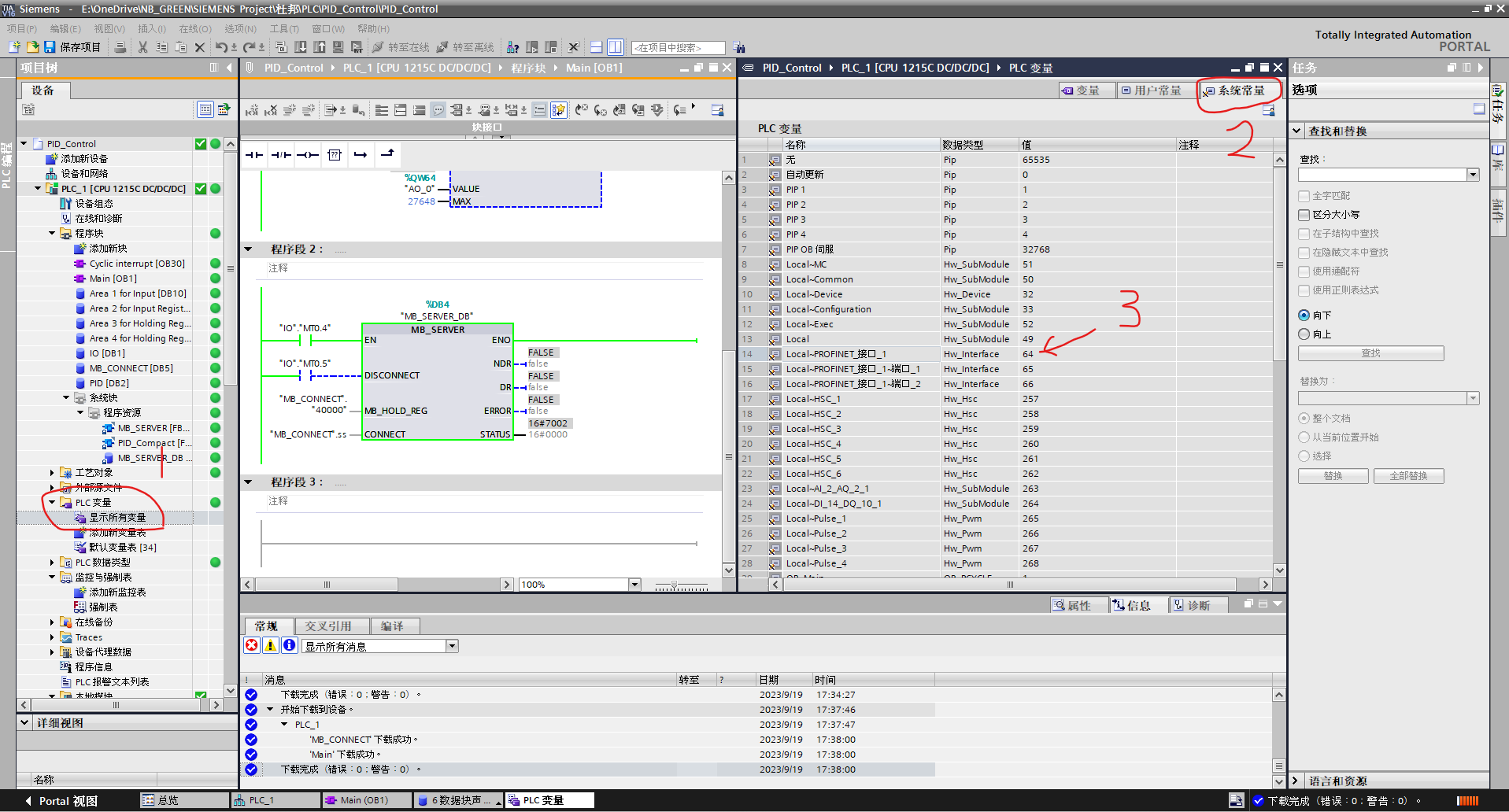Click the 在项目中搜索 project search field
Viewport: 1509px width, 812px height.
pos(677,48)
